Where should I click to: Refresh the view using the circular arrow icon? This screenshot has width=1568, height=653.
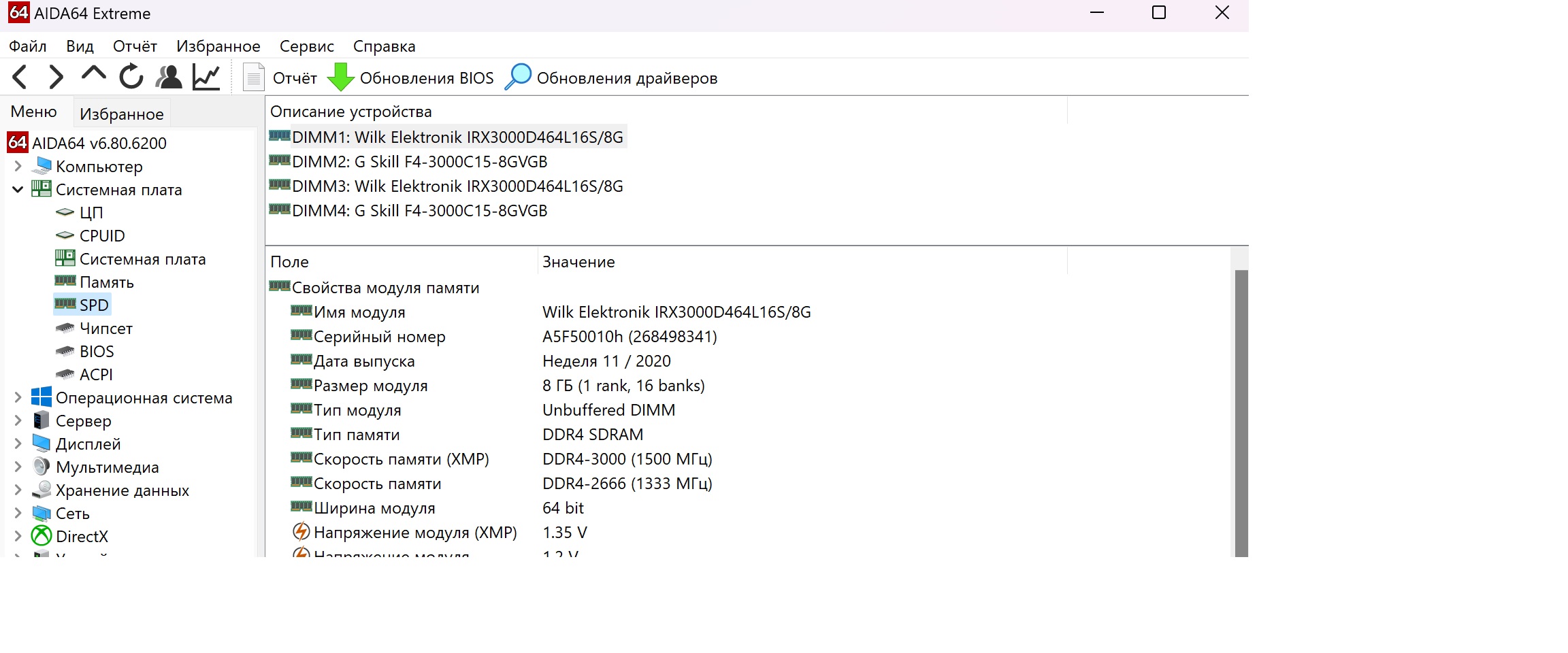click(131, 77)
